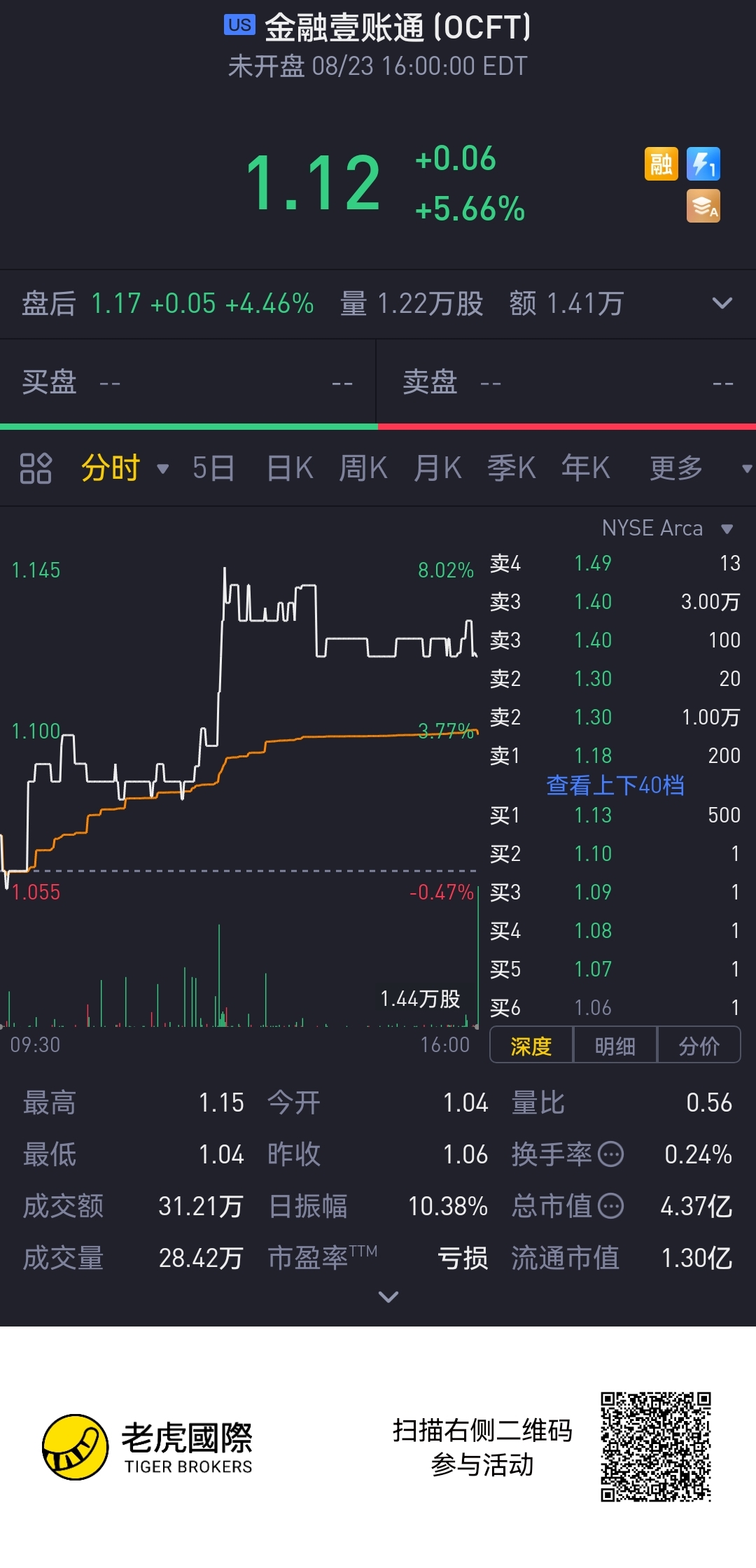This screenshot has width=756, height=1568.
Task: Tap the 卖2 row with 1.00万 volume
Action: [x=615, y=717]
